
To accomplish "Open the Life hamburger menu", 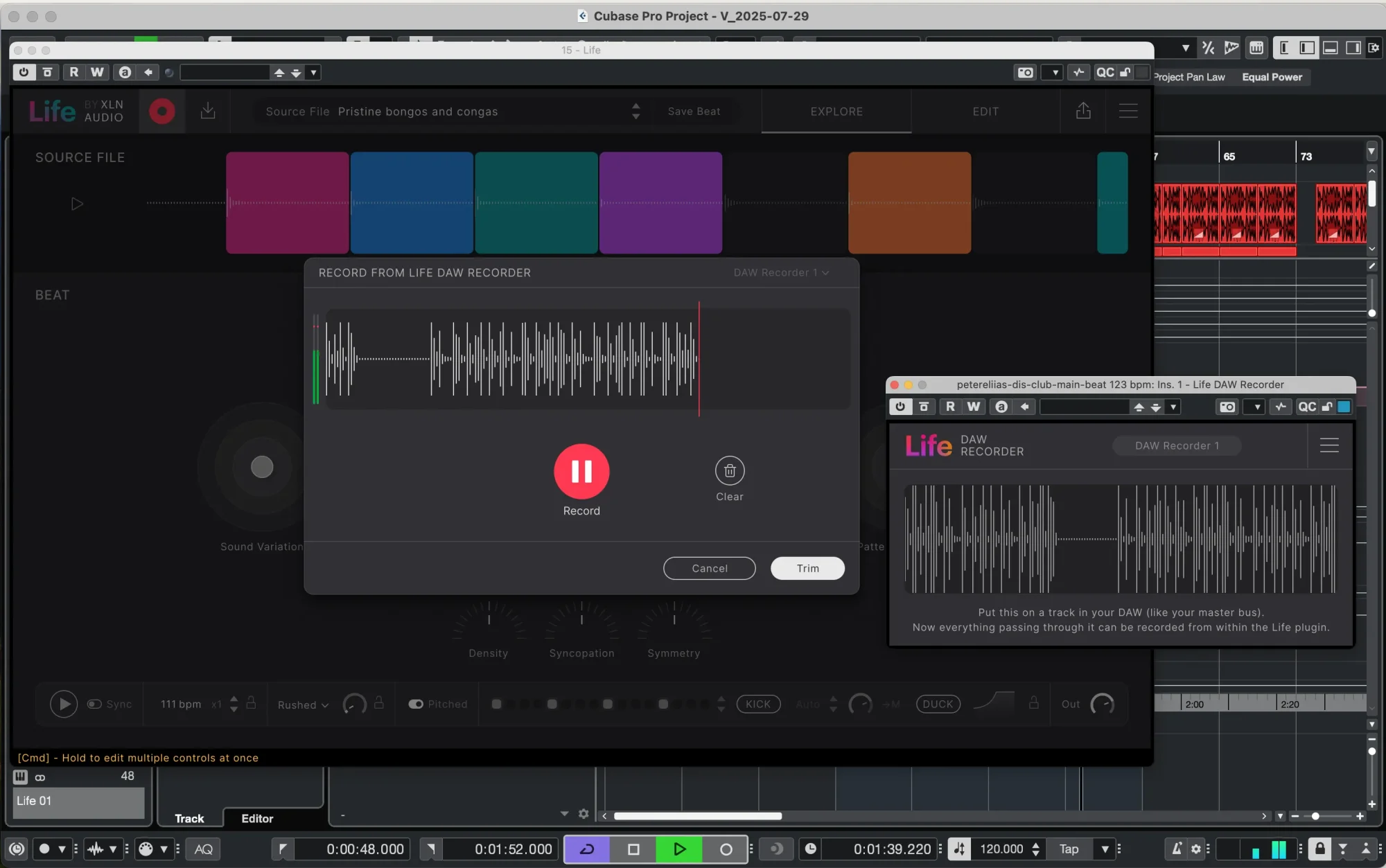I will (x=1128, y=111).
